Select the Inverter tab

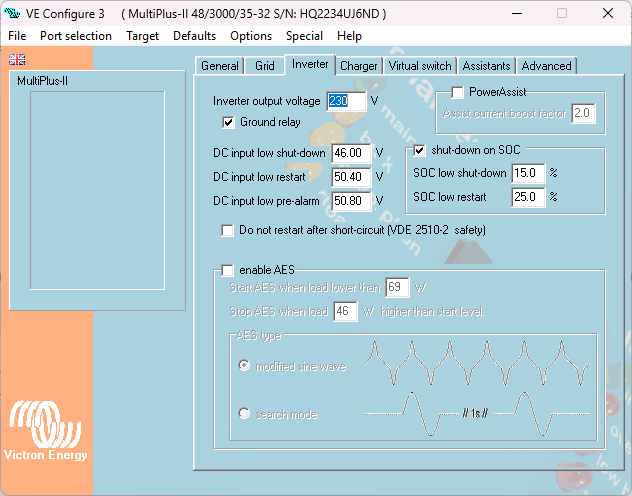tap(310, 64)
